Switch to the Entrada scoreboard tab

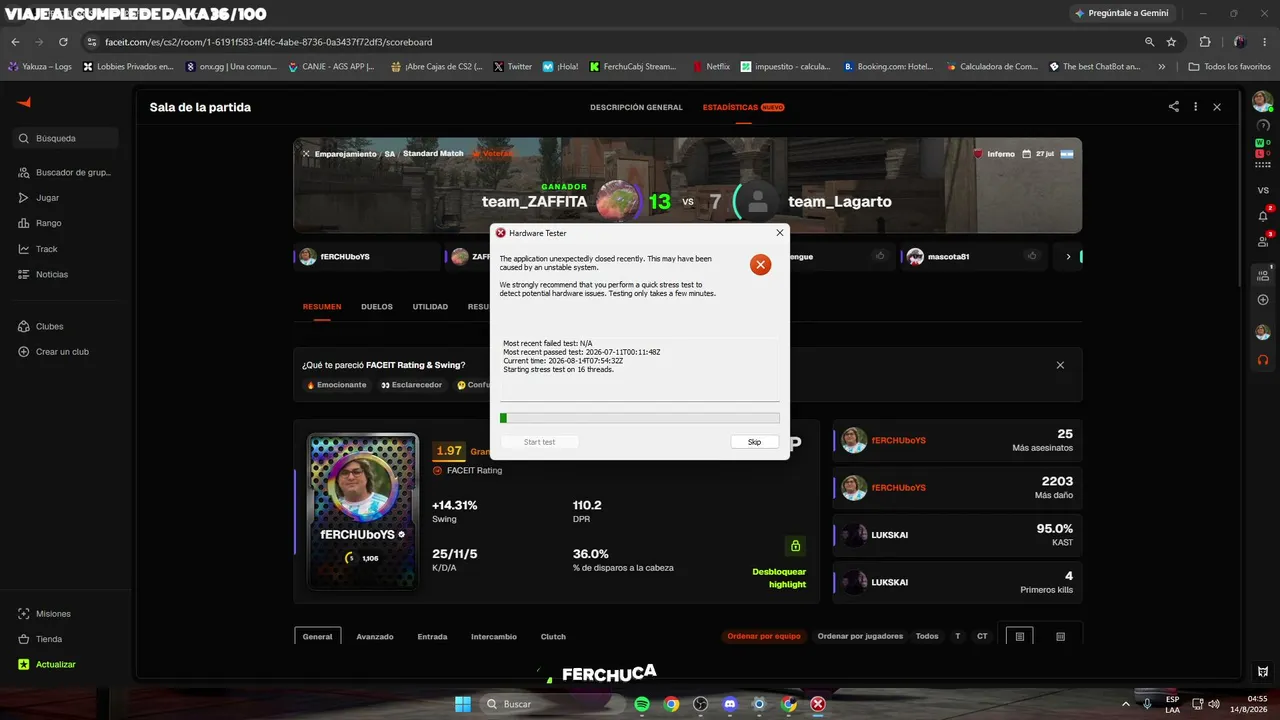click(x=432, y=636)
